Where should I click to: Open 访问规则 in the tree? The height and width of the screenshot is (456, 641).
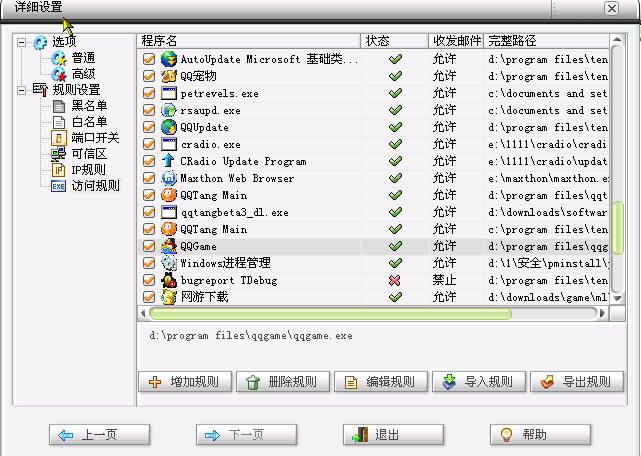[95, 186]
